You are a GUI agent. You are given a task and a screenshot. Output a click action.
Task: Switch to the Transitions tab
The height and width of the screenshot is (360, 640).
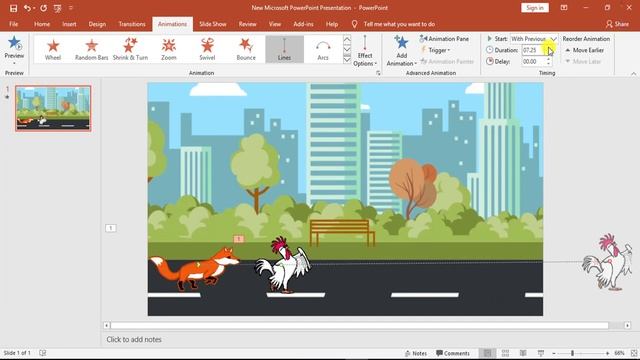tap(132, 24)
